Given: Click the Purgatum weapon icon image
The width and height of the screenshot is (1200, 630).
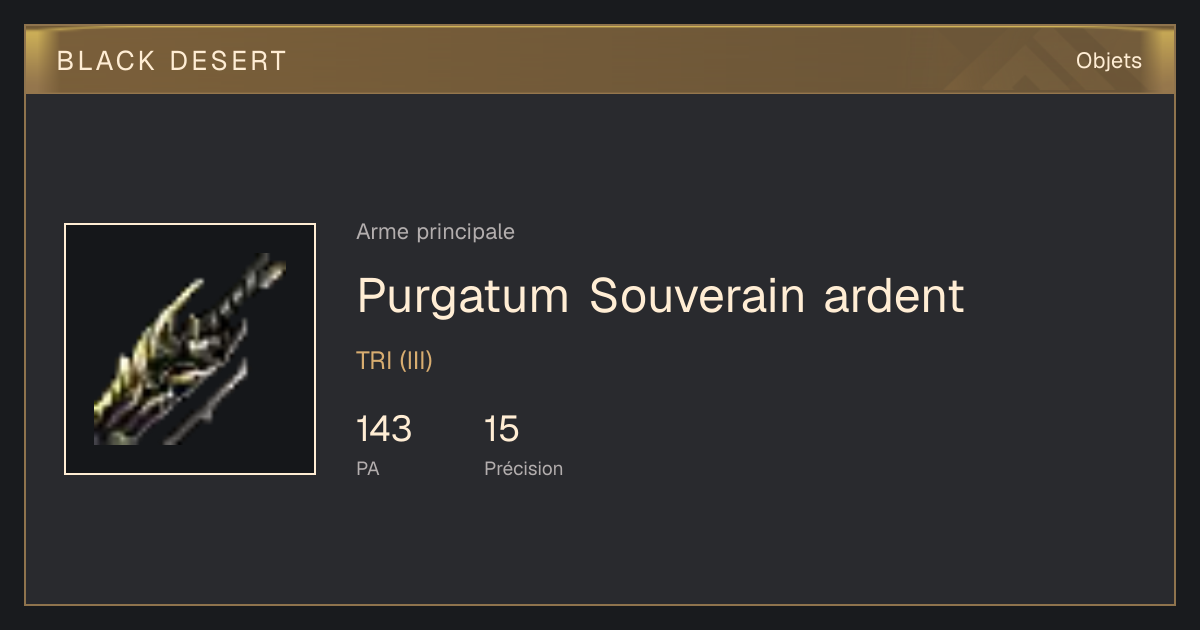Looking at the screenshot, I should pyautogui.click(x=190, y=349).
